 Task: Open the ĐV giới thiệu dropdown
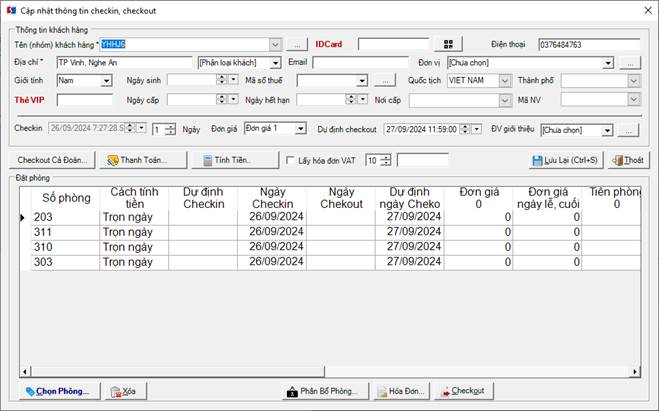[x=607, y=130]
